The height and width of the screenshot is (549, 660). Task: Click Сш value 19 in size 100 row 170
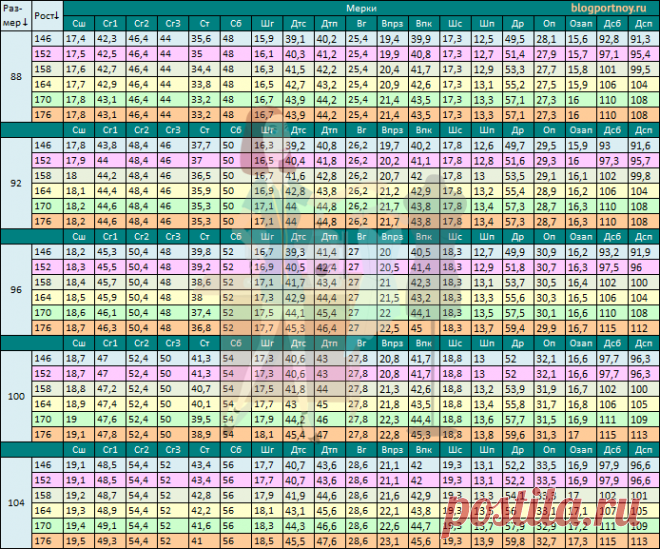click(79, 419)
